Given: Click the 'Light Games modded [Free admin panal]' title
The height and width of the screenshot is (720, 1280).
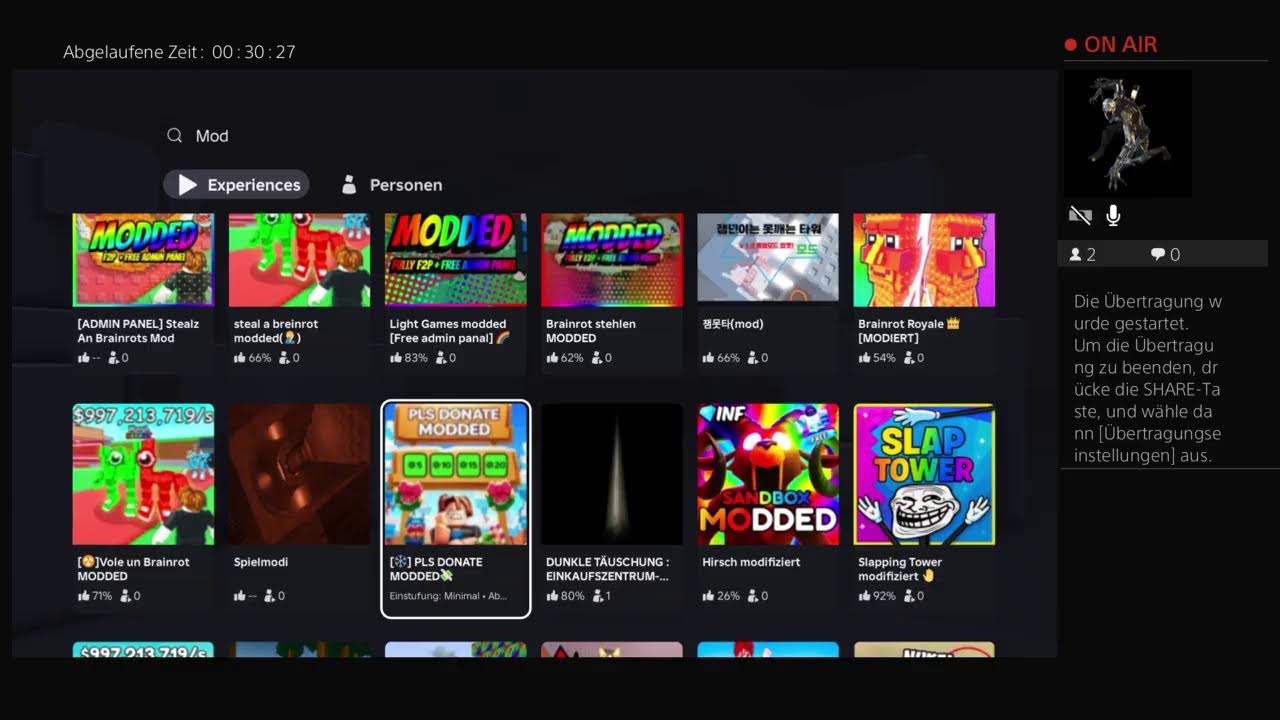Looking at the screenshot, I should pos(450,331).
